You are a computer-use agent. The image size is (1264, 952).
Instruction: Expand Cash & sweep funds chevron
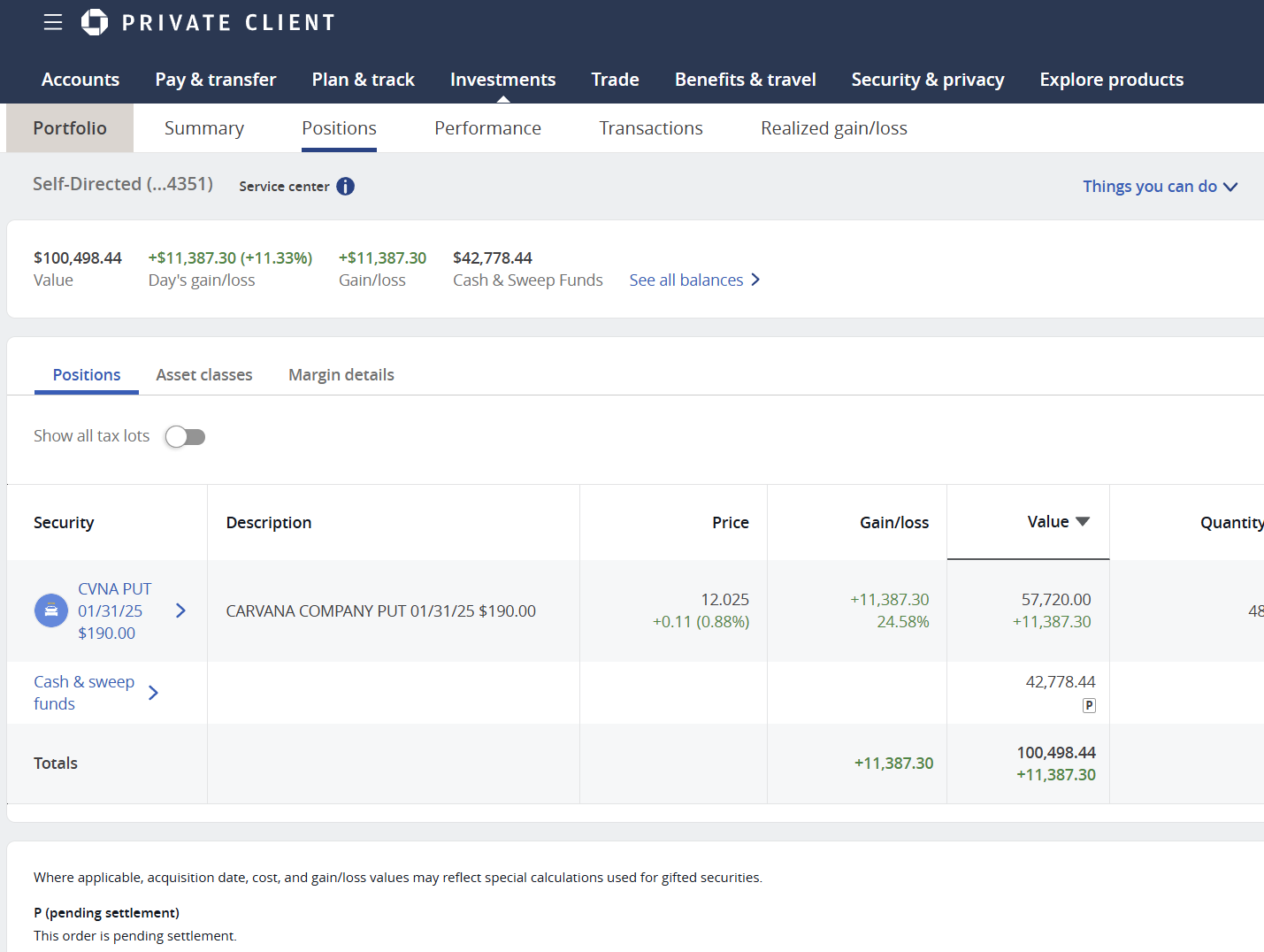(153, 693)
